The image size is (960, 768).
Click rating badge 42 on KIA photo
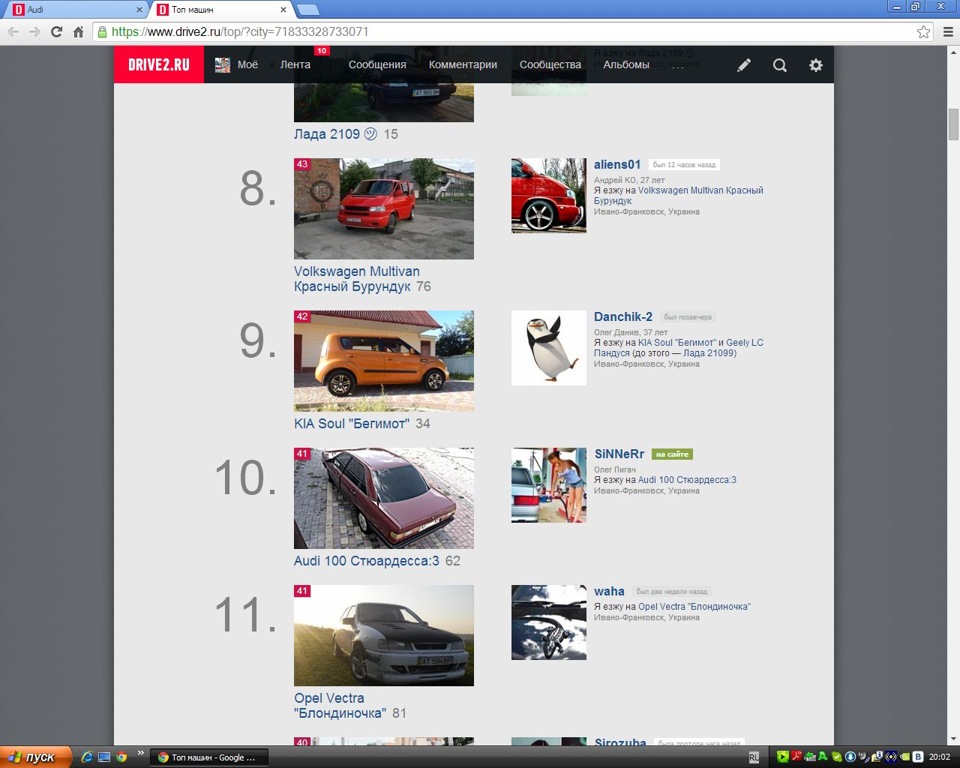click(x=302, y=316)
